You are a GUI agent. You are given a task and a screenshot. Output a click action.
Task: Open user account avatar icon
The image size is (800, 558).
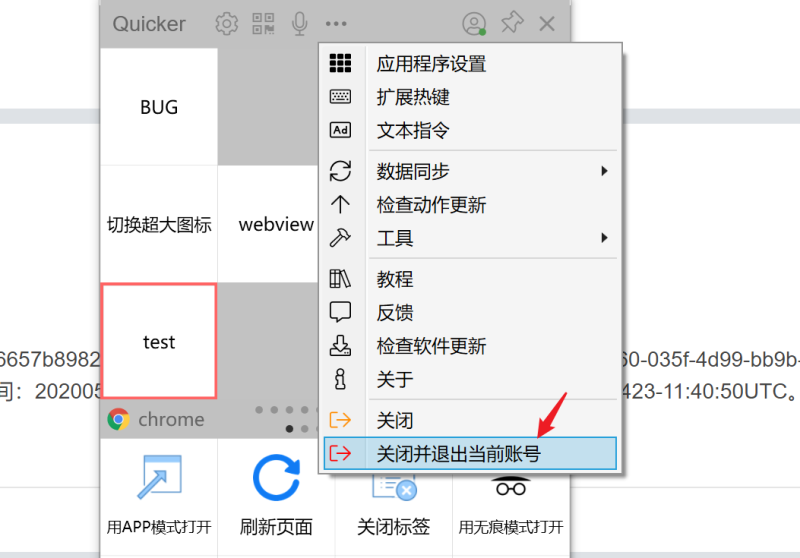(x=474, y=23)
